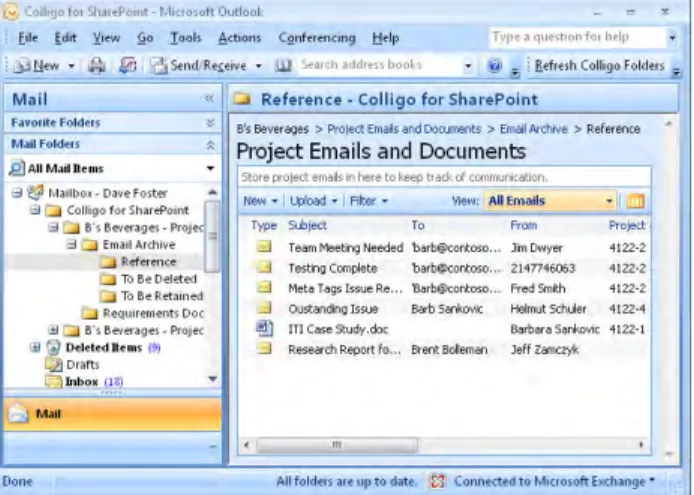Expand the Favorite Folders section
This screenshot has width=694, height=495.
(211, 123)
